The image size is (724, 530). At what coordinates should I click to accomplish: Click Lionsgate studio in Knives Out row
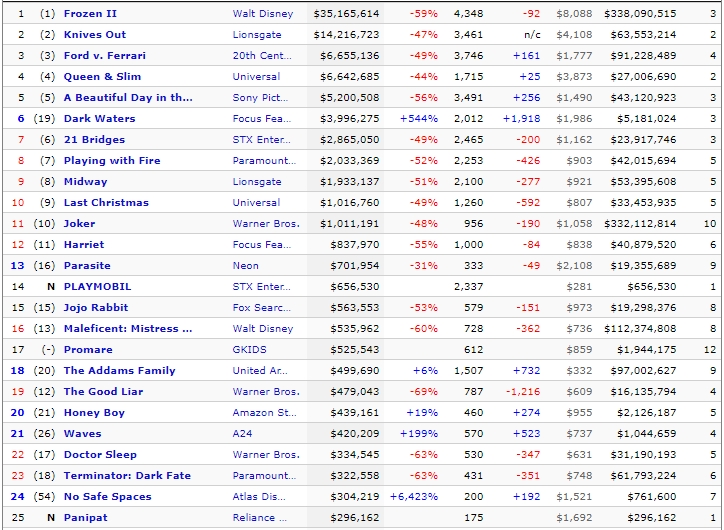(257, 35)
